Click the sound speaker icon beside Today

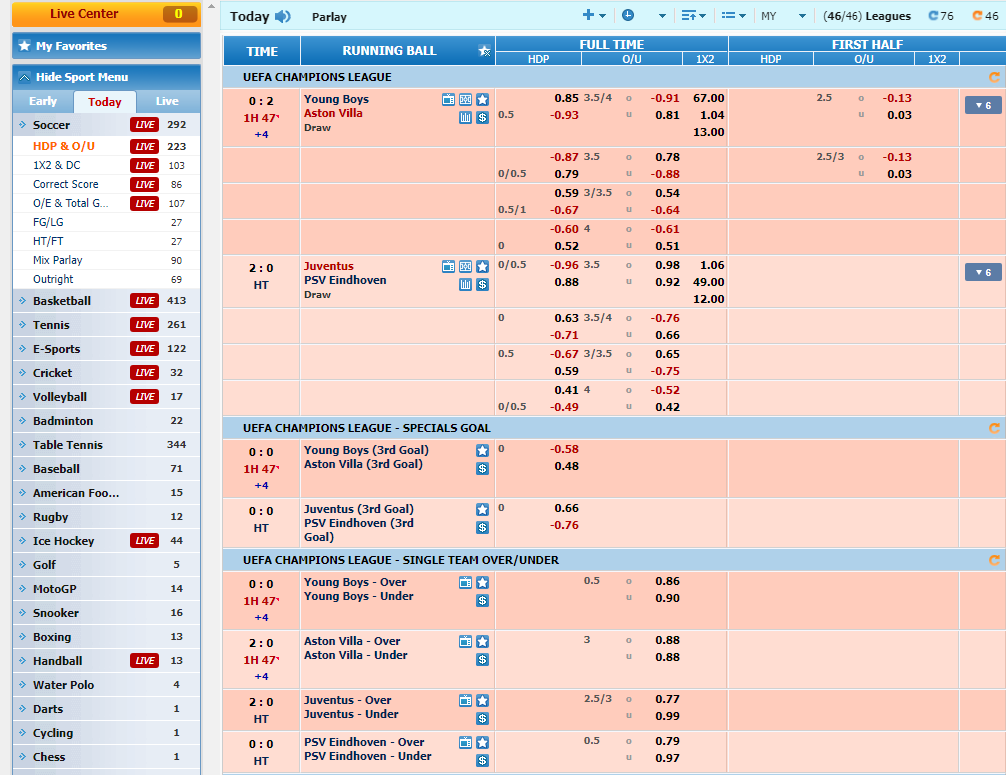coord(283,16)
